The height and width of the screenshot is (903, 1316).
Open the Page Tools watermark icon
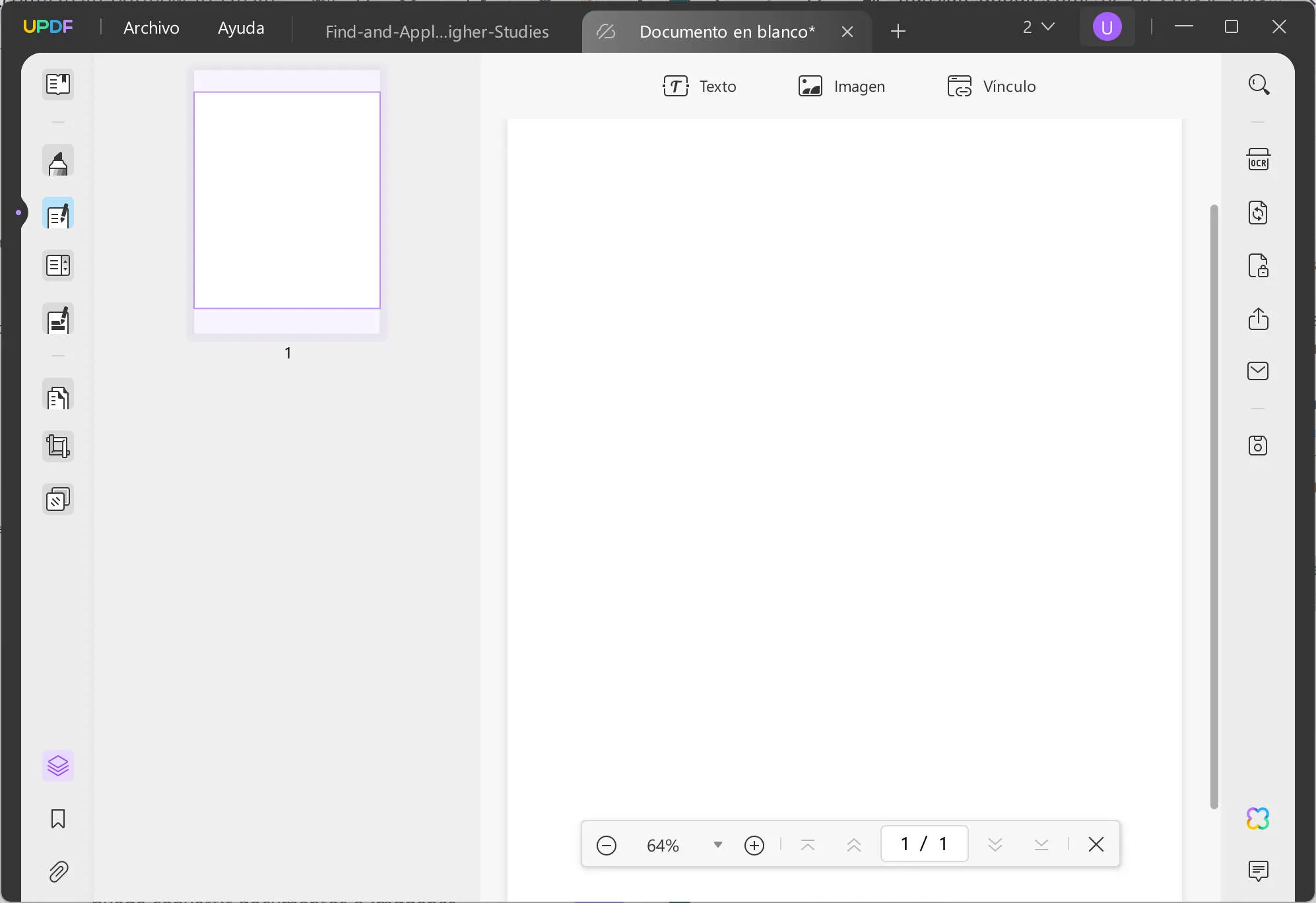coord(58,500)
